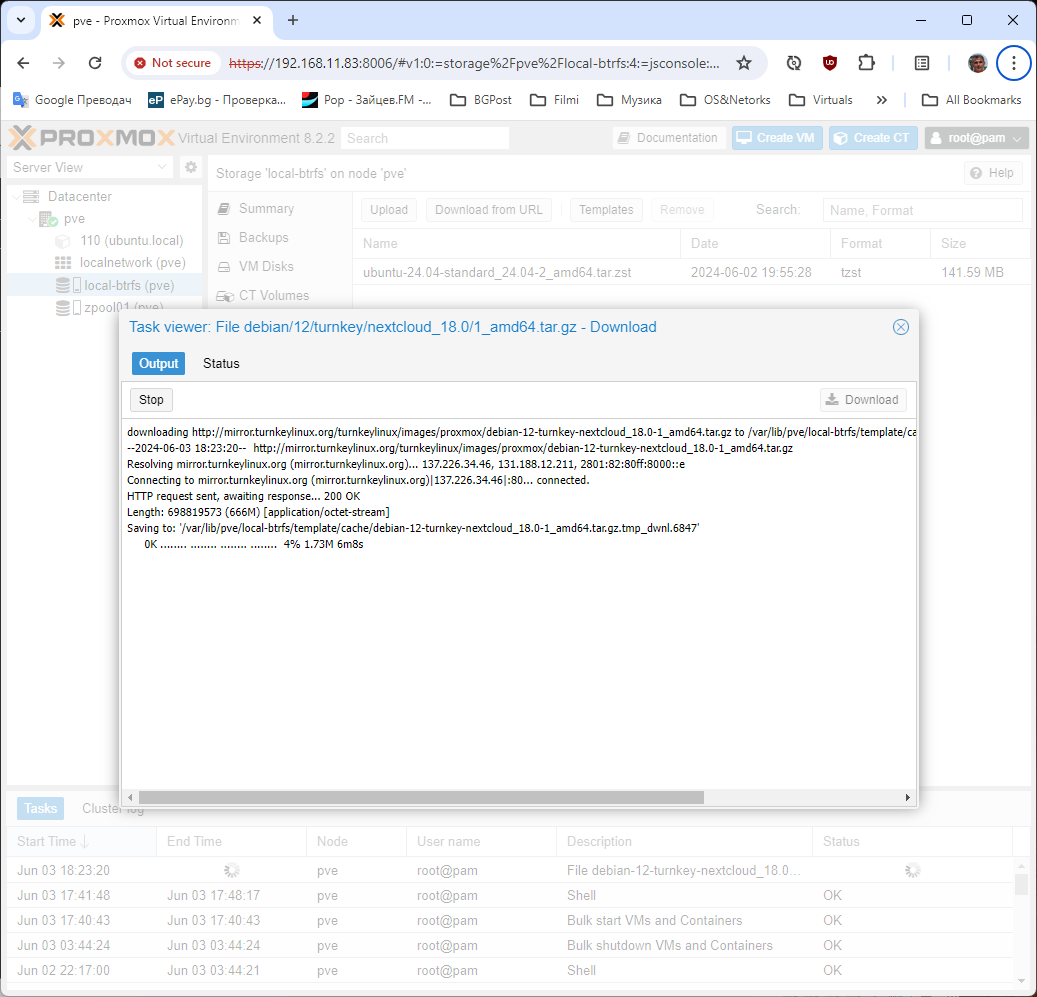Viewport: 1037px width, 997px height.
Task: Close the Task viewer dialog
Action: pyautogui.click(x=900, y=327)
